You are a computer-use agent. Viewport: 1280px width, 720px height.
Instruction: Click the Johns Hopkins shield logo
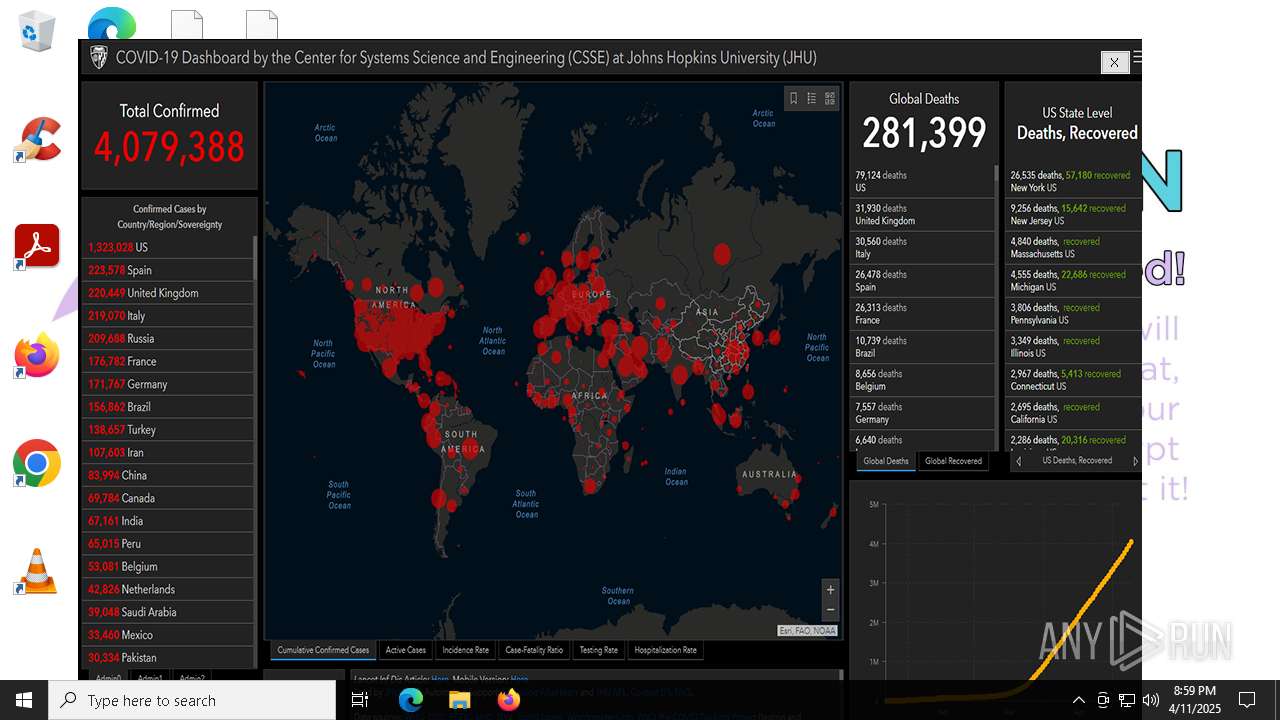pos(99,58)
